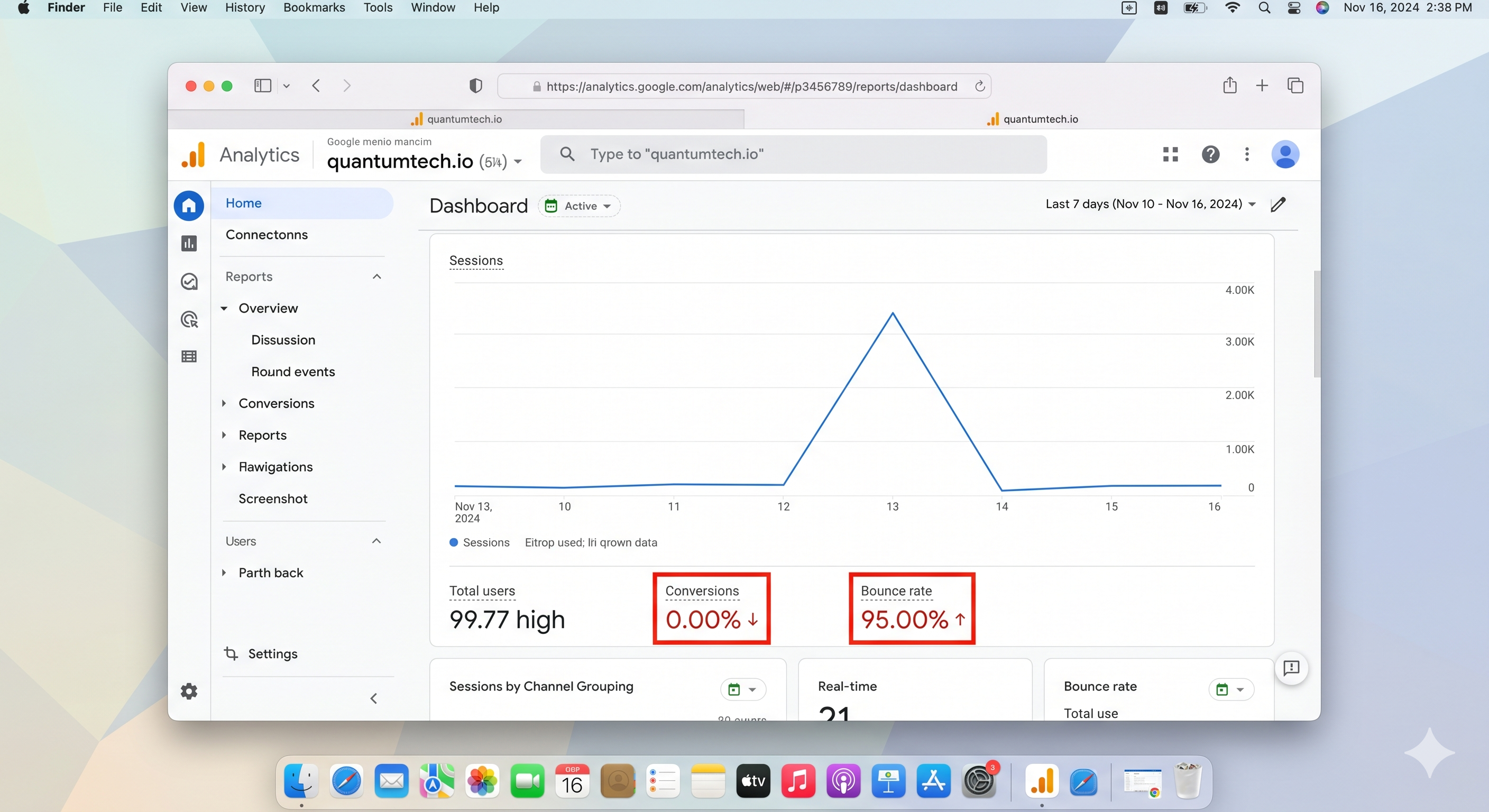
Task: Open the Admin gear icon at bottom left
Action: pyautogui.click(x=189, y=691)
